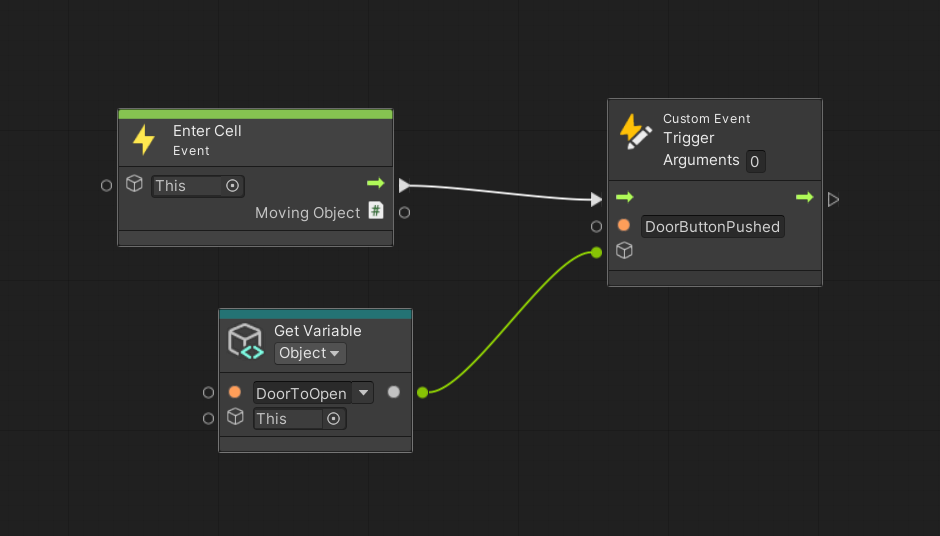
Task: Open object picker for This in Get Variable
Action: (x=334, y=419)
